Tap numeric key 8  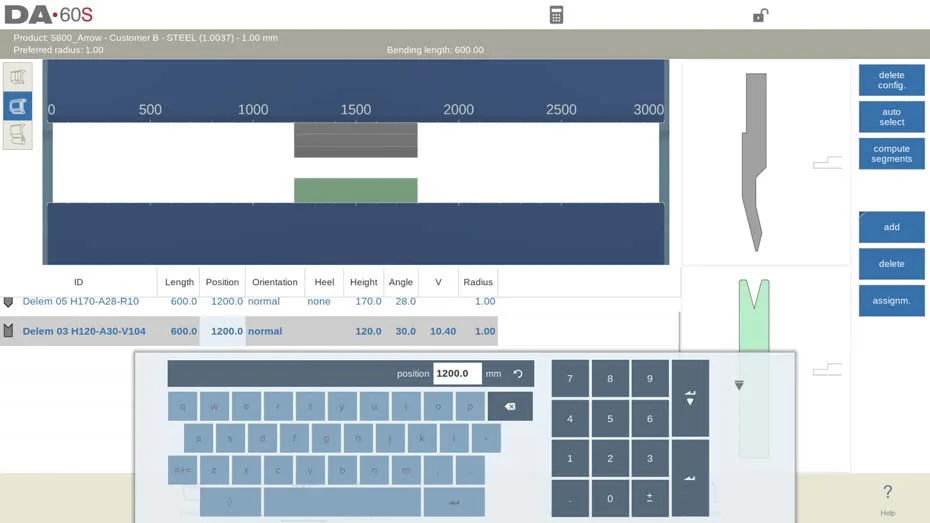click(610, 378)
